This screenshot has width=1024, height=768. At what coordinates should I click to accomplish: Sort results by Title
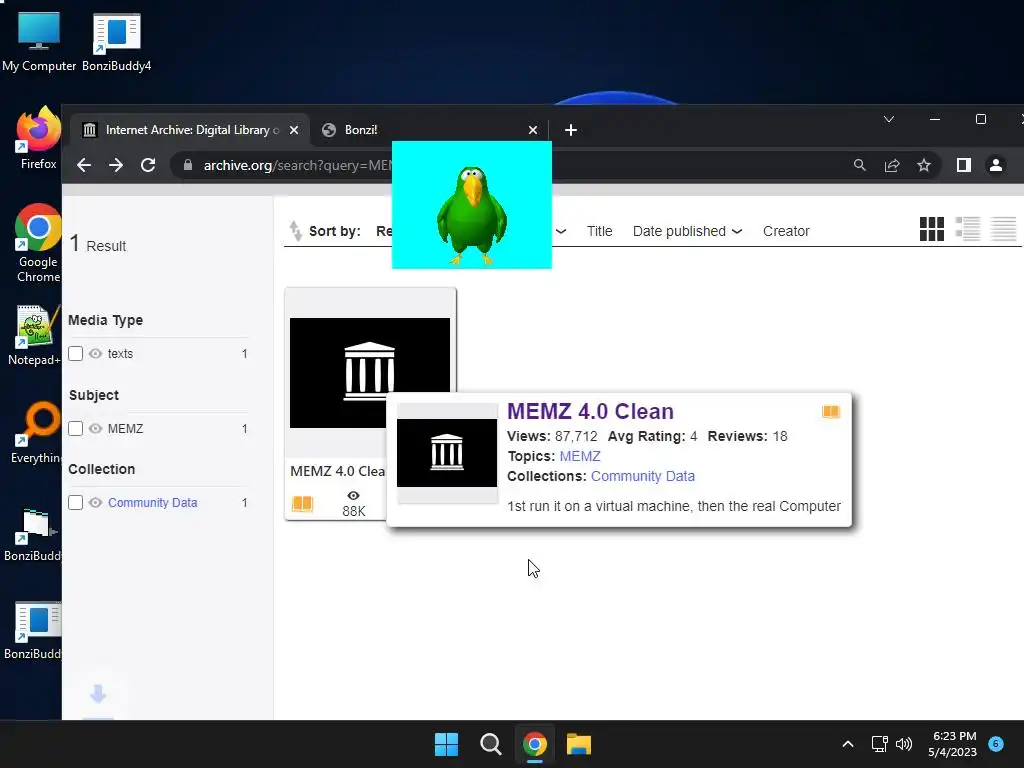coord(600,231)
